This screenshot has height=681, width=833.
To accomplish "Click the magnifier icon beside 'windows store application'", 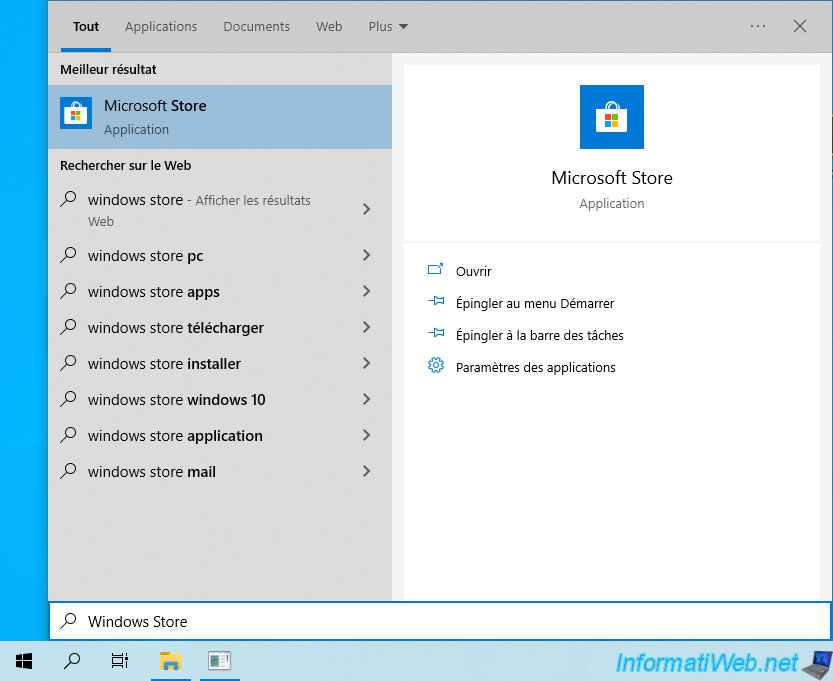I will pos(69,435).
